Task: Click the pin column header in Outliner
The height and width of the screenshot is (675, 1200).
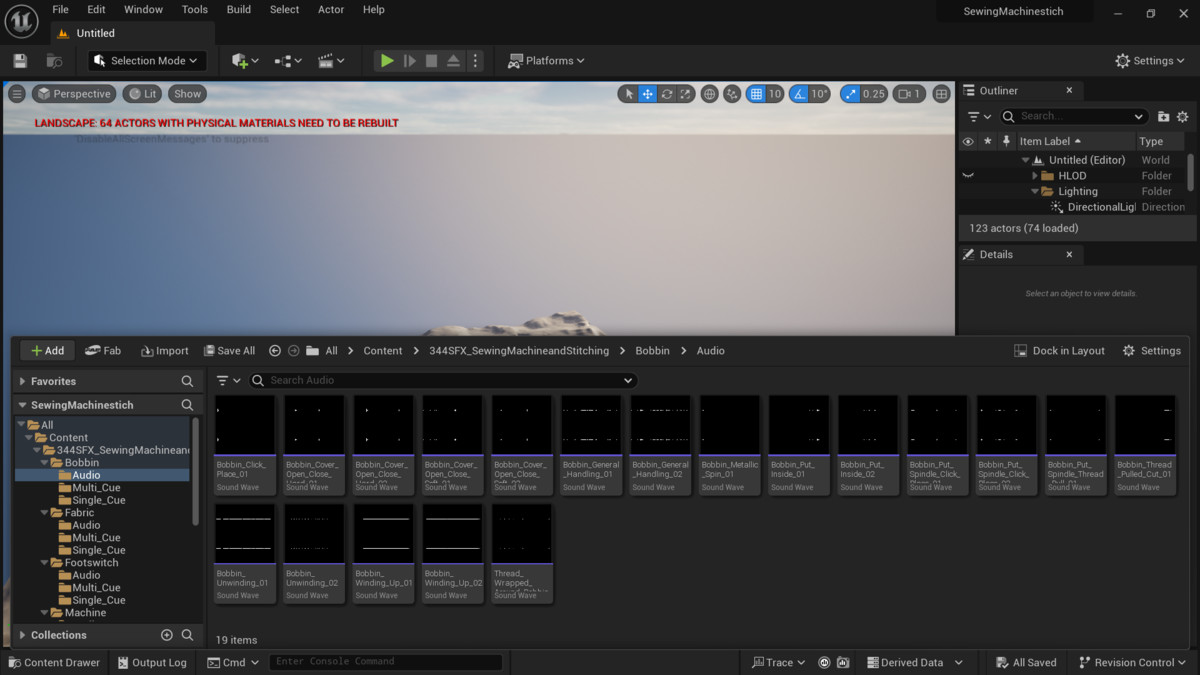Action: [1007, 142]
